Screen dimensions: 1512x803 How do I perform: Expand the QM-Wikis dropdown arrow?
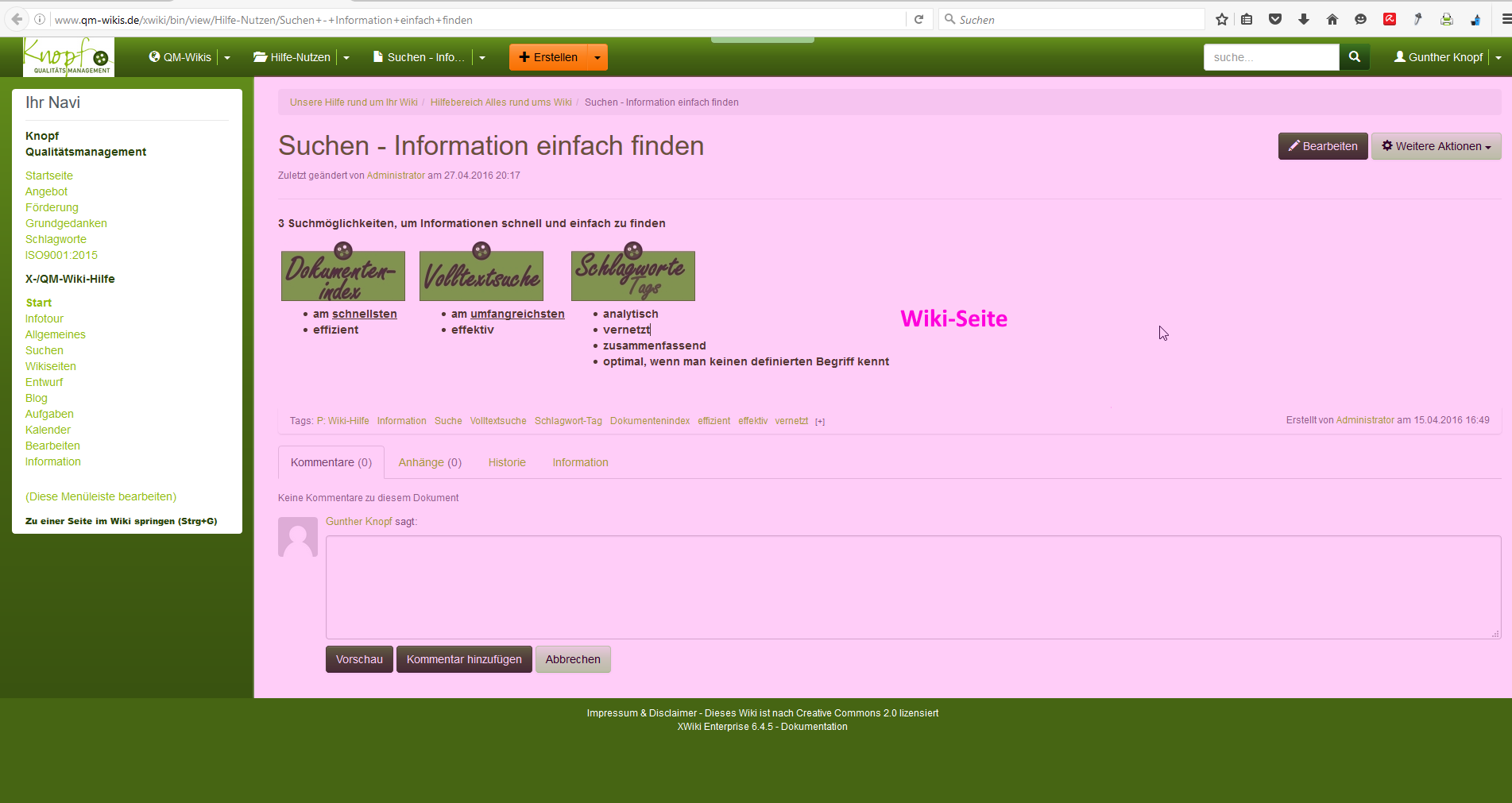pos(227,57)
